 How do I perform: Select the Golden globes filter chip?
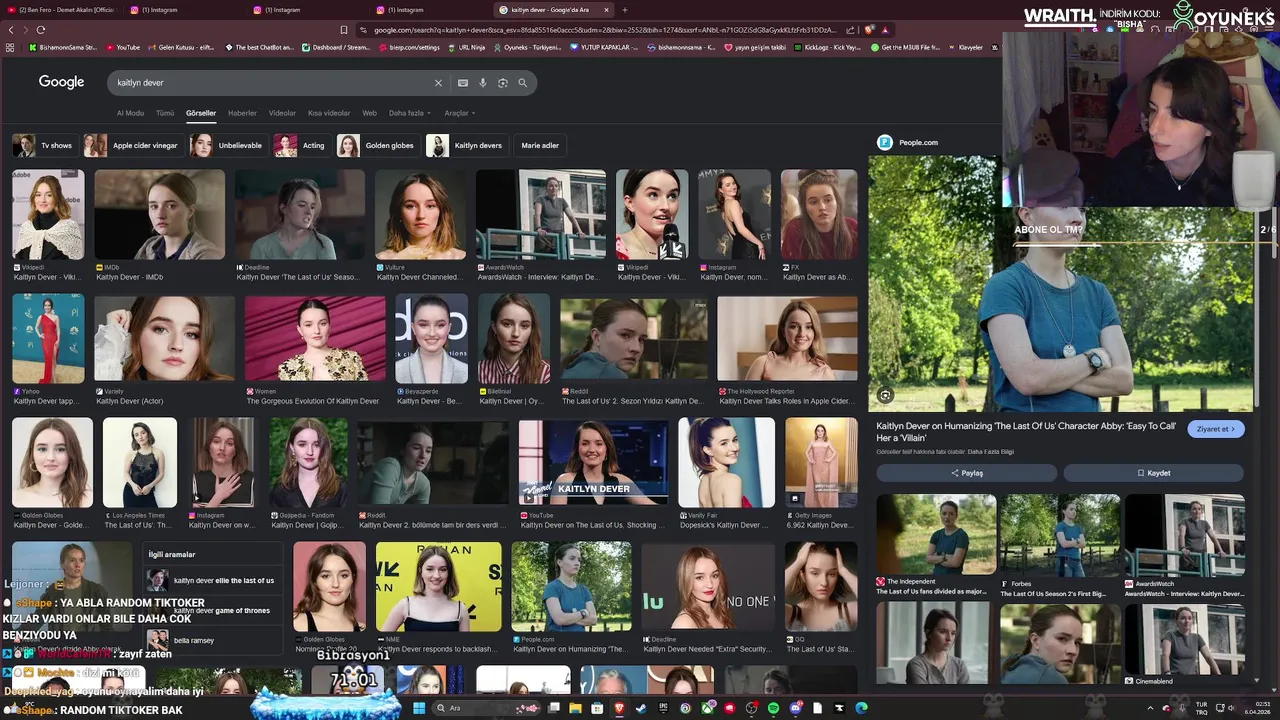coord(377,145)
